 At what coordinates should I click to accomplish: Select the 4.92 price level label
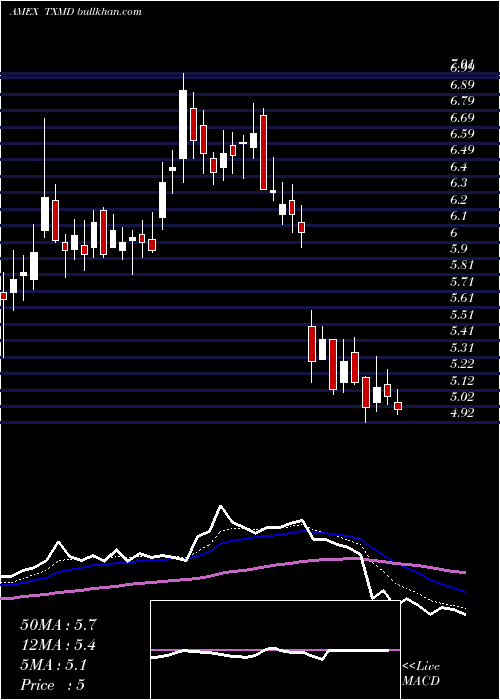point(462,413)
